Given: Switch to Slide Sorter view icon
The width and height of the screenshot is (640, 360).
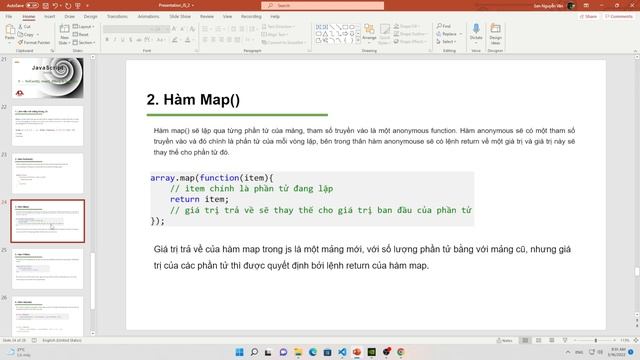Looking at the screenshot, I should (x=538, y=340).
